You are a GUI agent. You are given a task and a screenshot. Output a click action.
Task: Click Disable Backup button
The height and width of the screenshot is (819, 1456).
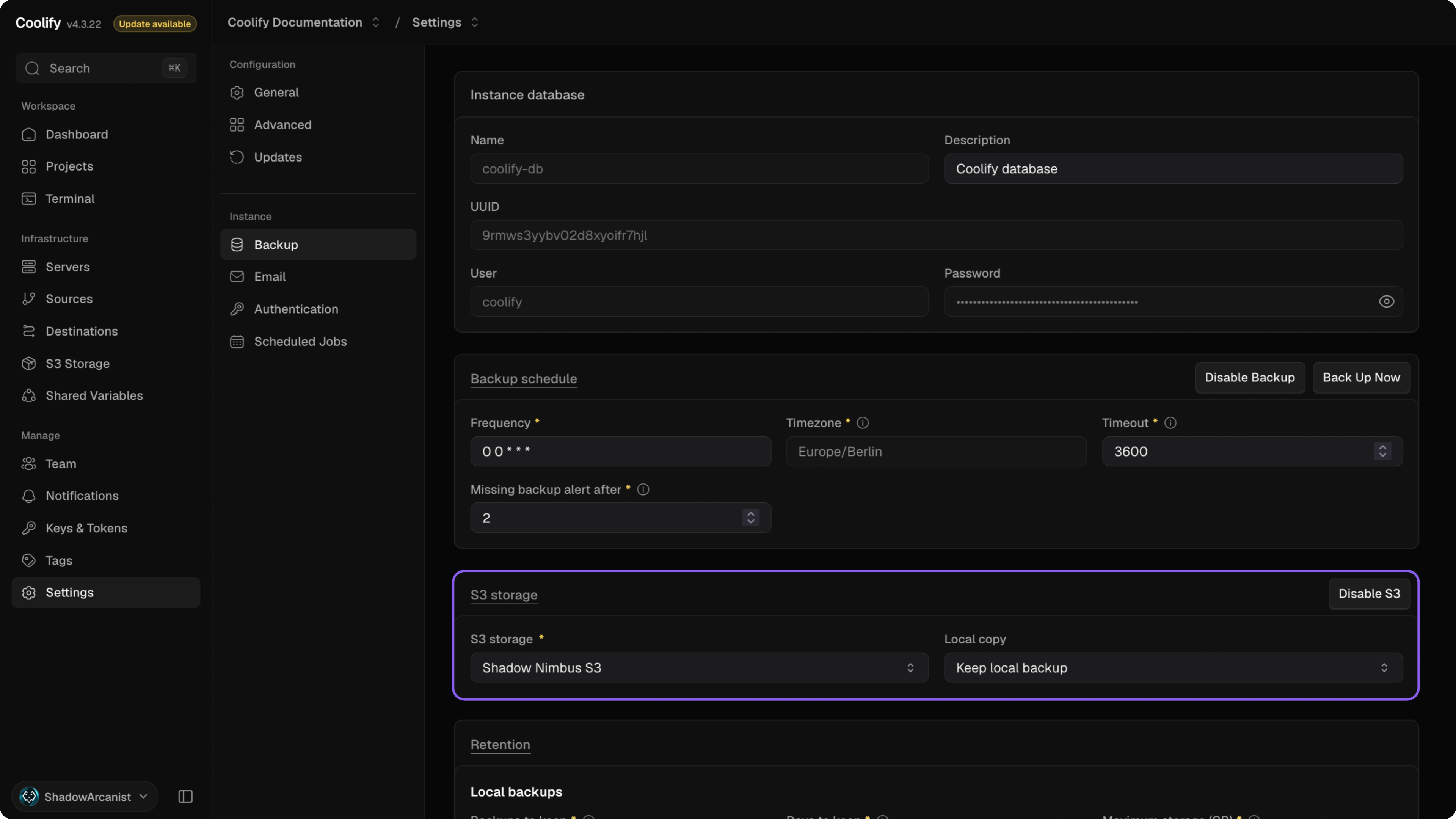1249,378
